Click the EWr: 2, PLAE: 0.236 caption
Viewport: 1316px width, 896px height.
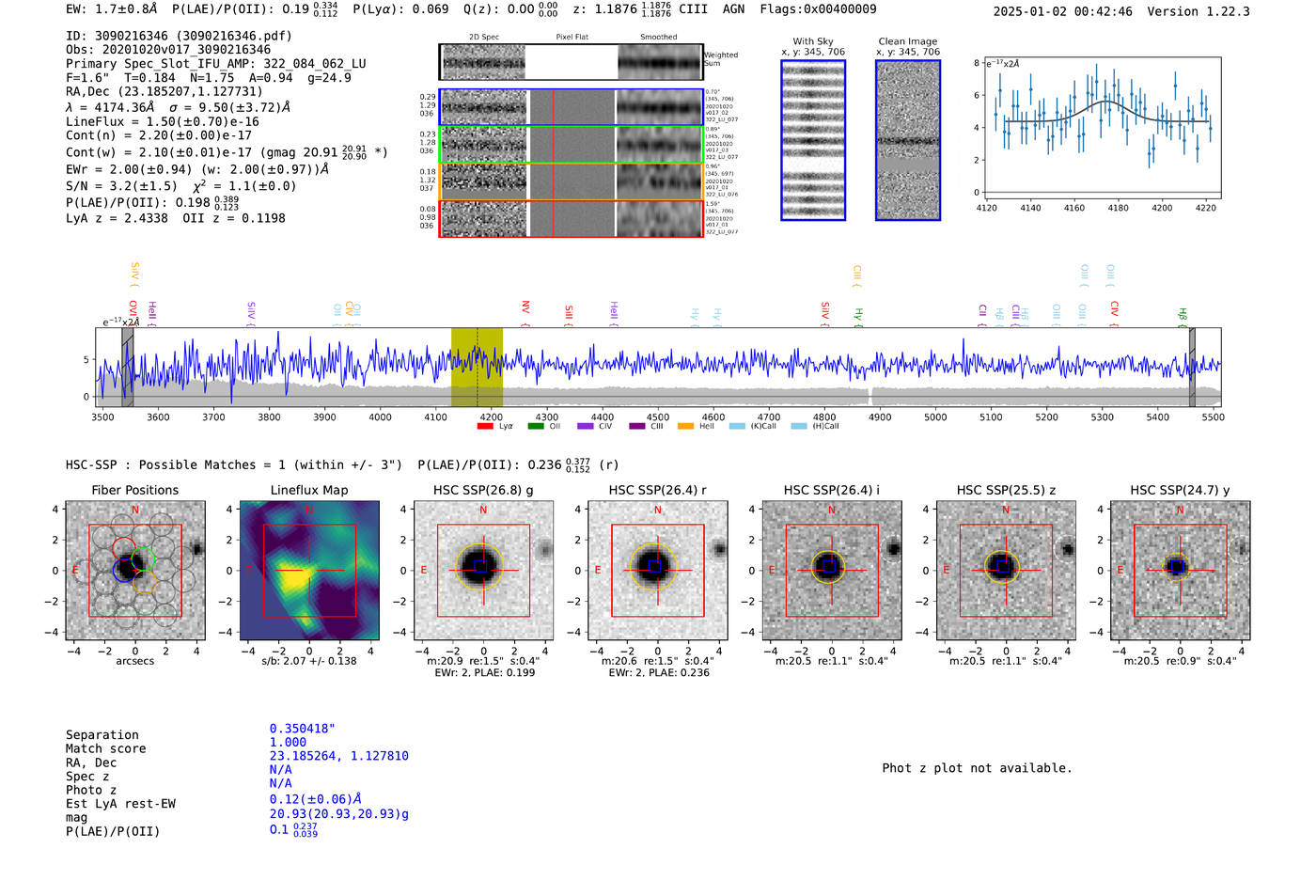tap(659, 673)
